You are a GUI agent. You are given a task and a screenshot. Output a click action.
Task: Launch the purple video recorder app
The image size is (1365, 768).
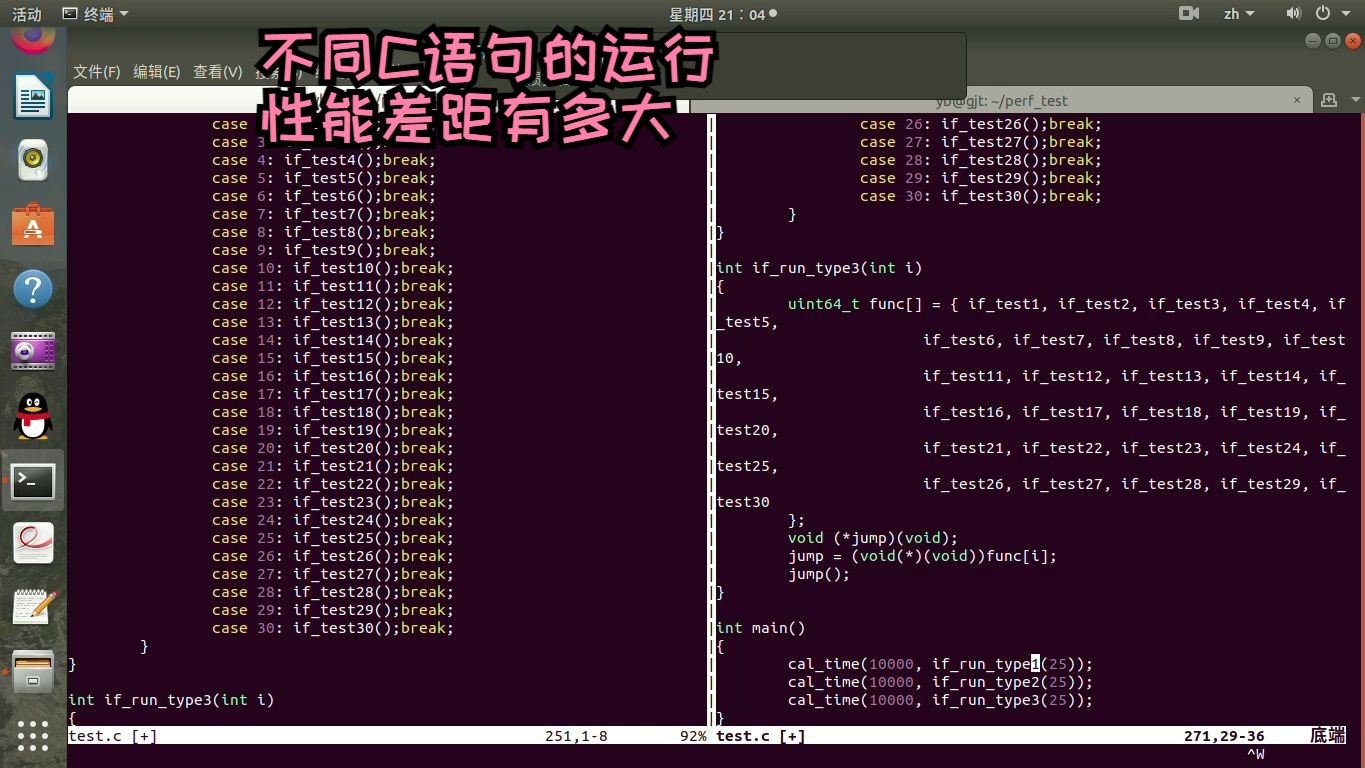click(33, 352)
